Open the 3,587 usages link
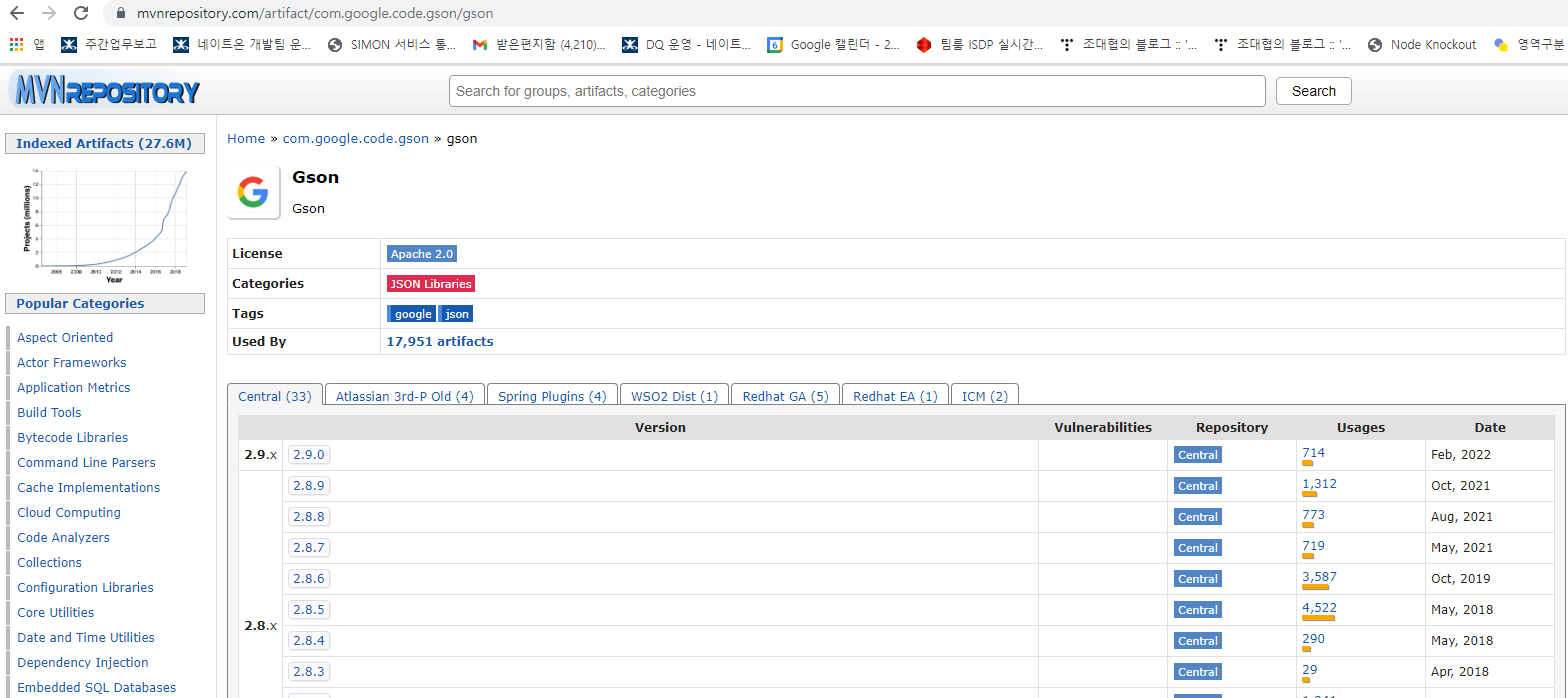This screenshot has height=698, width=1568. [1319, 577]
